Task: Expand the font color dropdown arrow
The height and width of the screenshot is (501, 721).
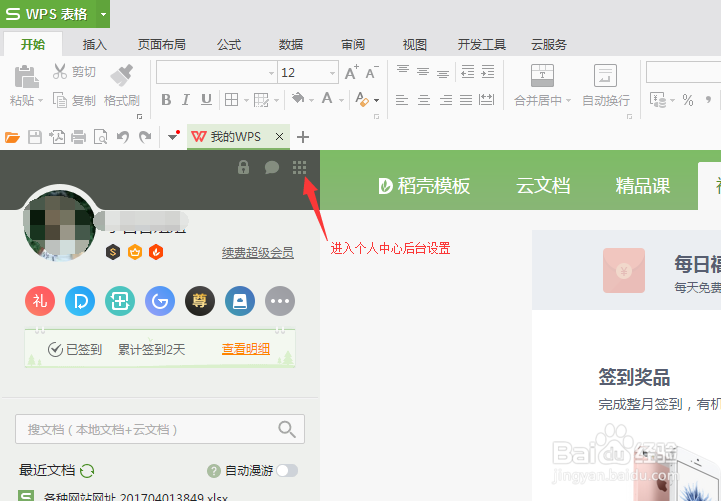Action: [x=341, y=100]
